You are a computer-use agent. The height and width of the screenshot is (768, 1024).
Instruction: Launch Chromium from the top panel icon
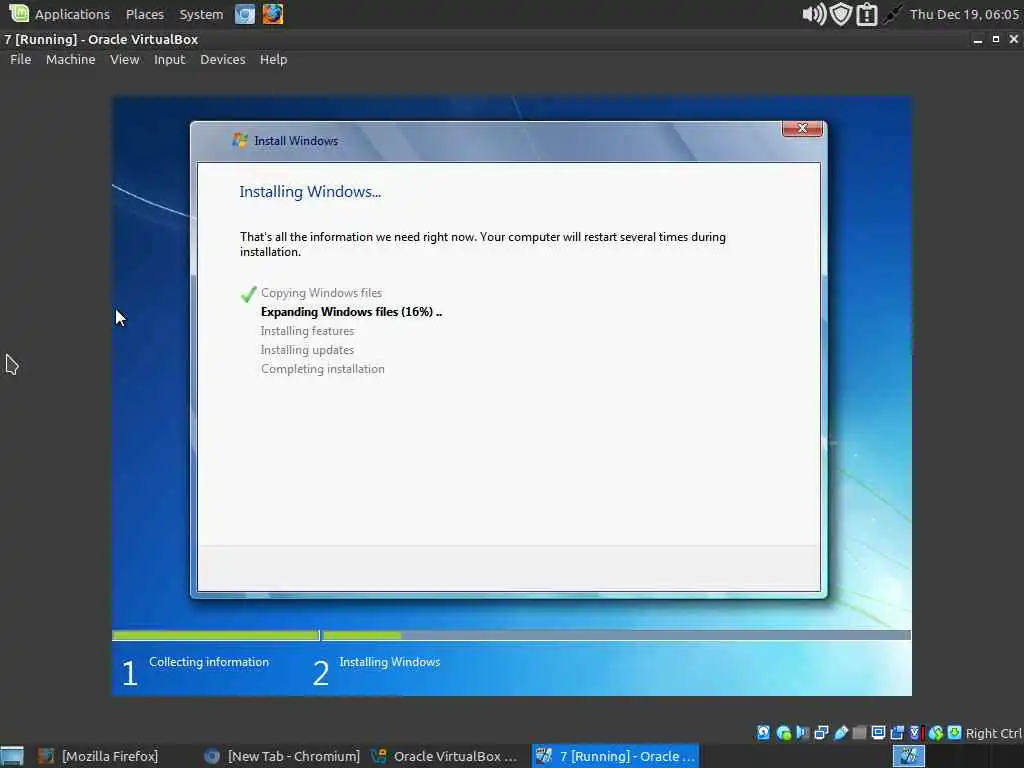coord(245,14)
